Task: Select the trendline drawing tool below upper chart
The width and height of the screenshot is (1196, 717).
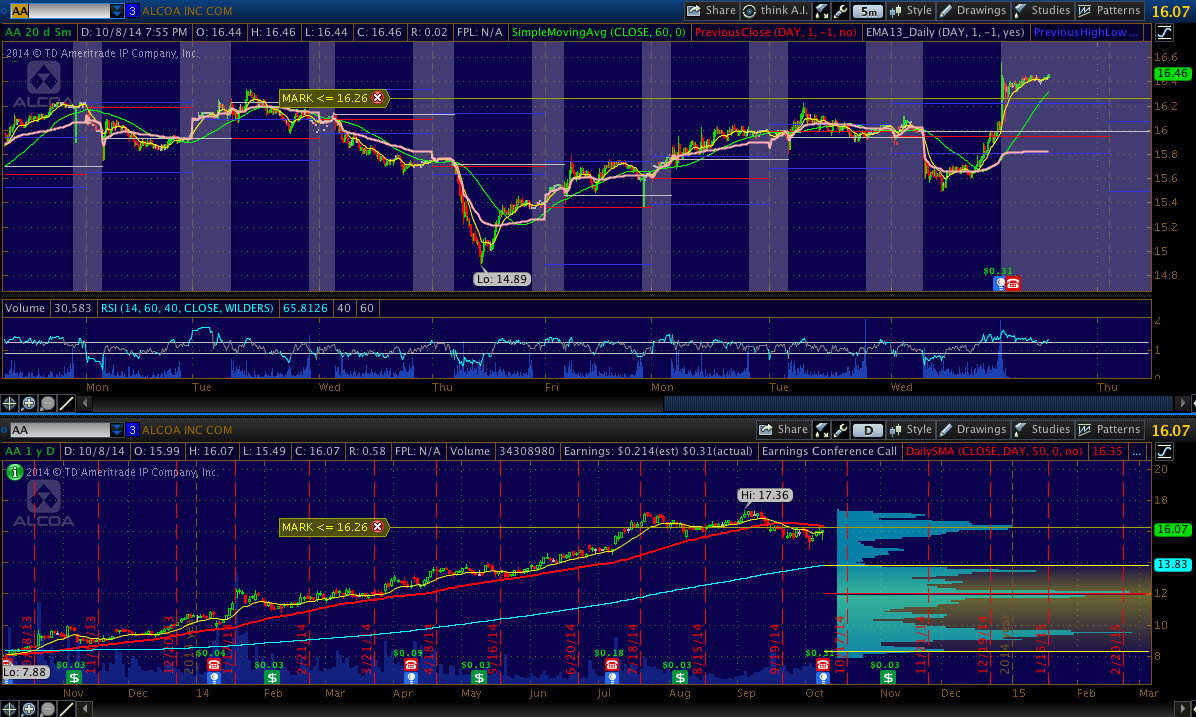Action: point(67,404)
